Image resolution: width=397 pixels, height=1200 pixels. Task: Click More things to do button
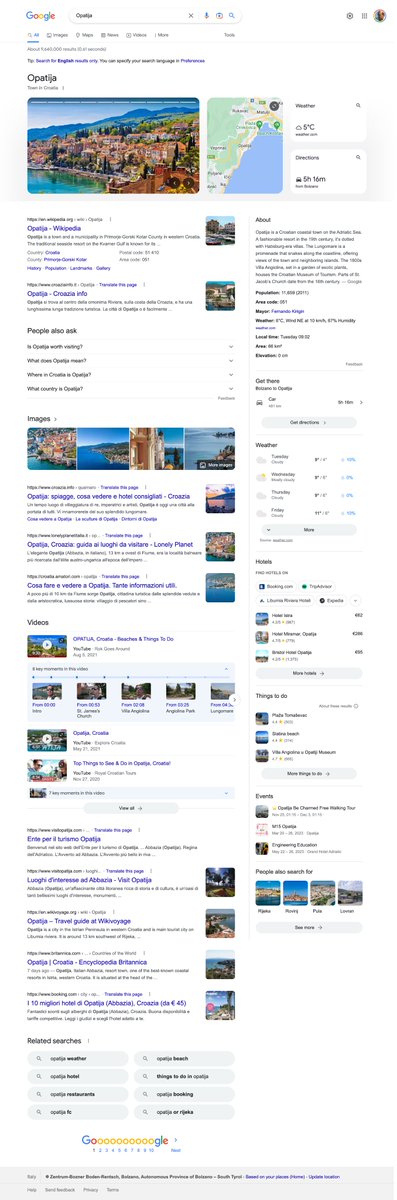(x=309, y=773)
